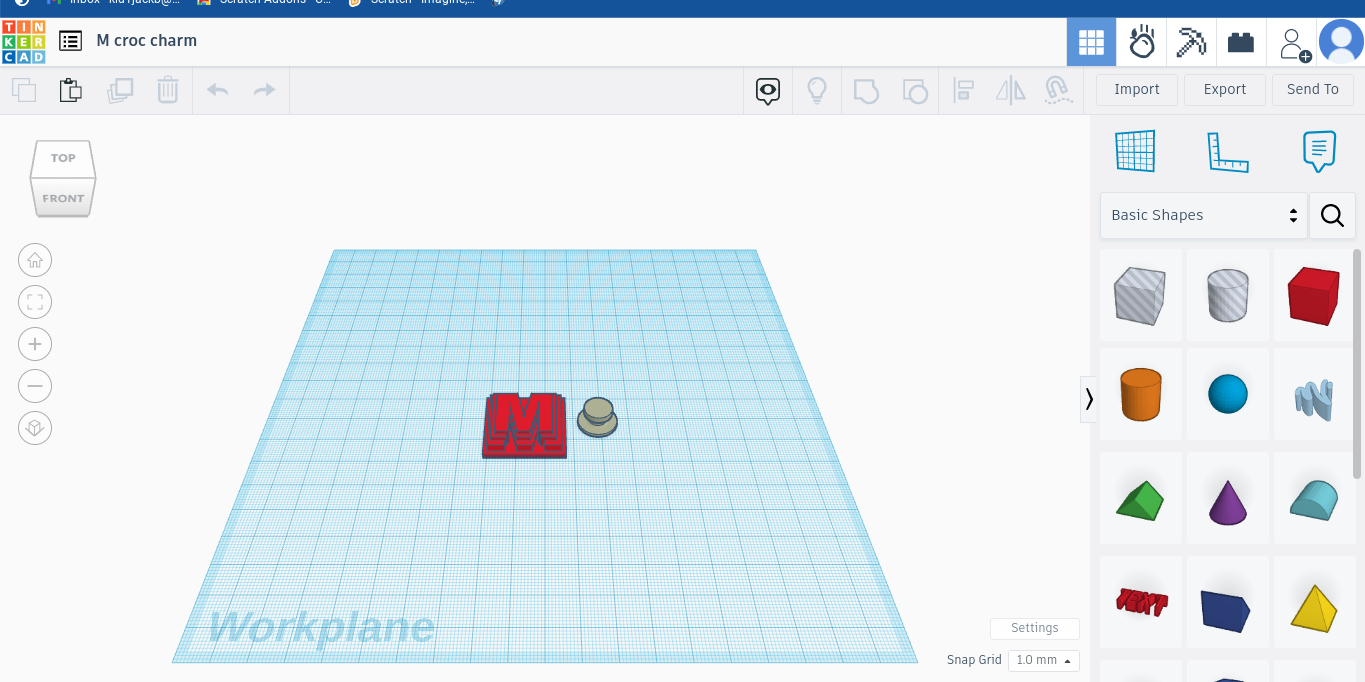Screen dimensions: 1365x682
Task: Open the Basic Shapes category dropdown
Action: (x=1204, y=216)
